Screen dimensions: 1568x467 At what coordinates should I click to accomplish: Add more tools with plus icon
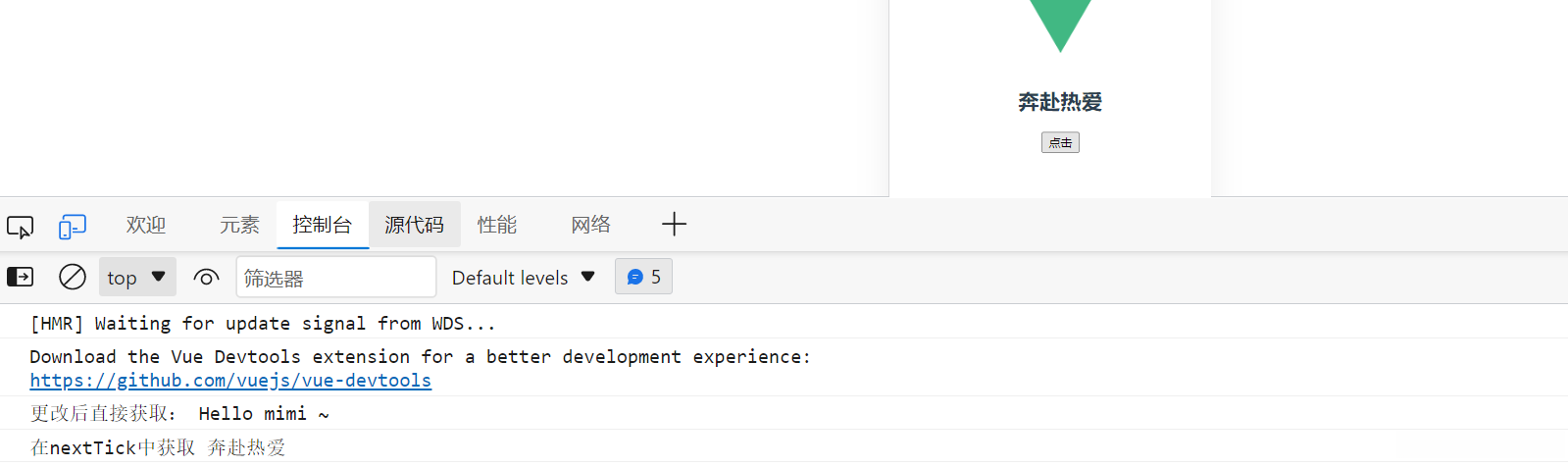click(x=674, y=225)
